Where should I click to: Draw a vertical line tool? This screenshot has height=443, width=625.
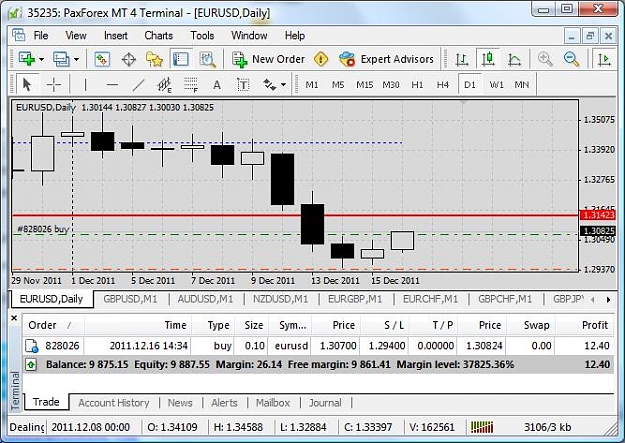tap(85, 85)
